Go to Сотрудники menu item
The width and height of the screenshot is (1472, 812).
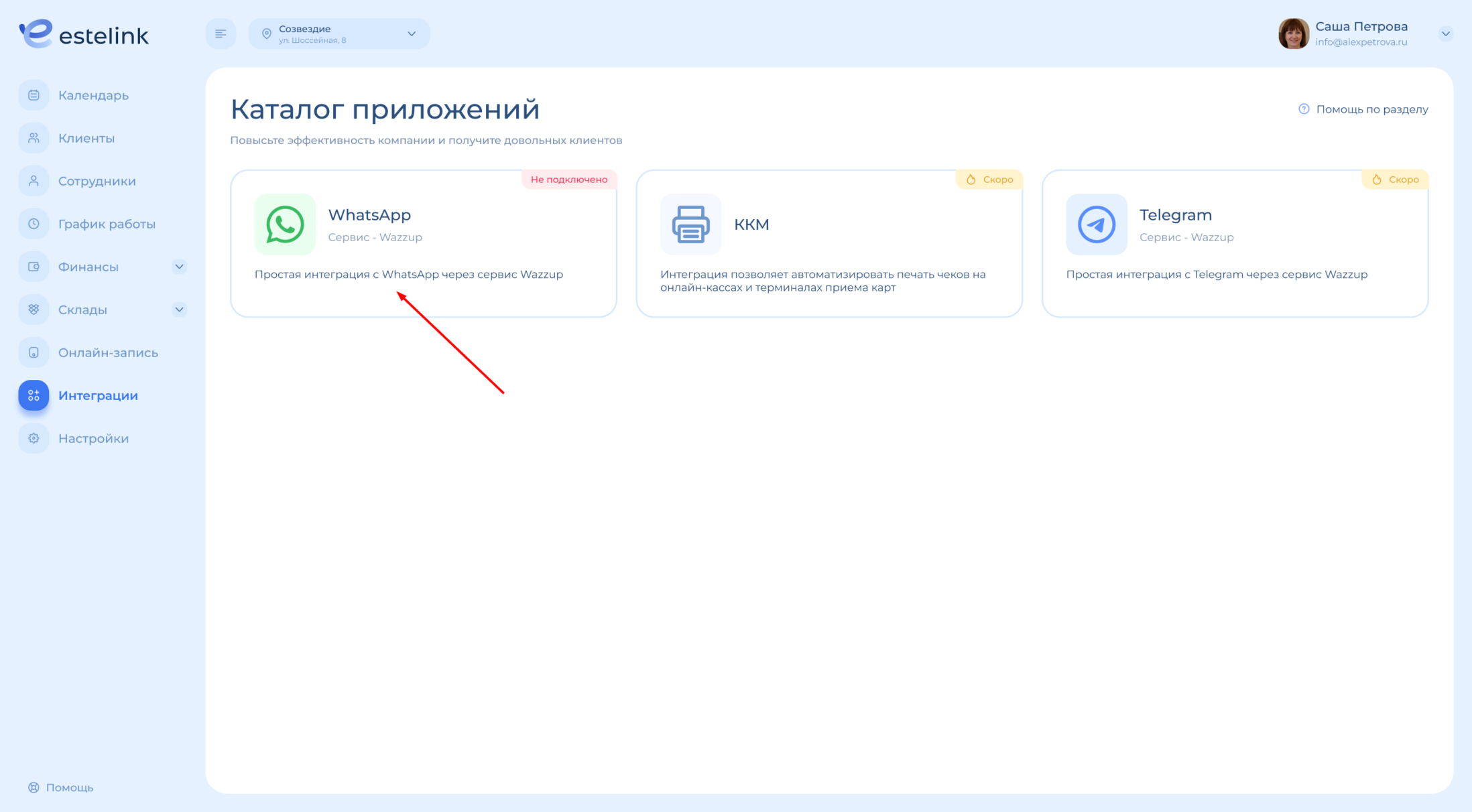[x=97, y=181]
